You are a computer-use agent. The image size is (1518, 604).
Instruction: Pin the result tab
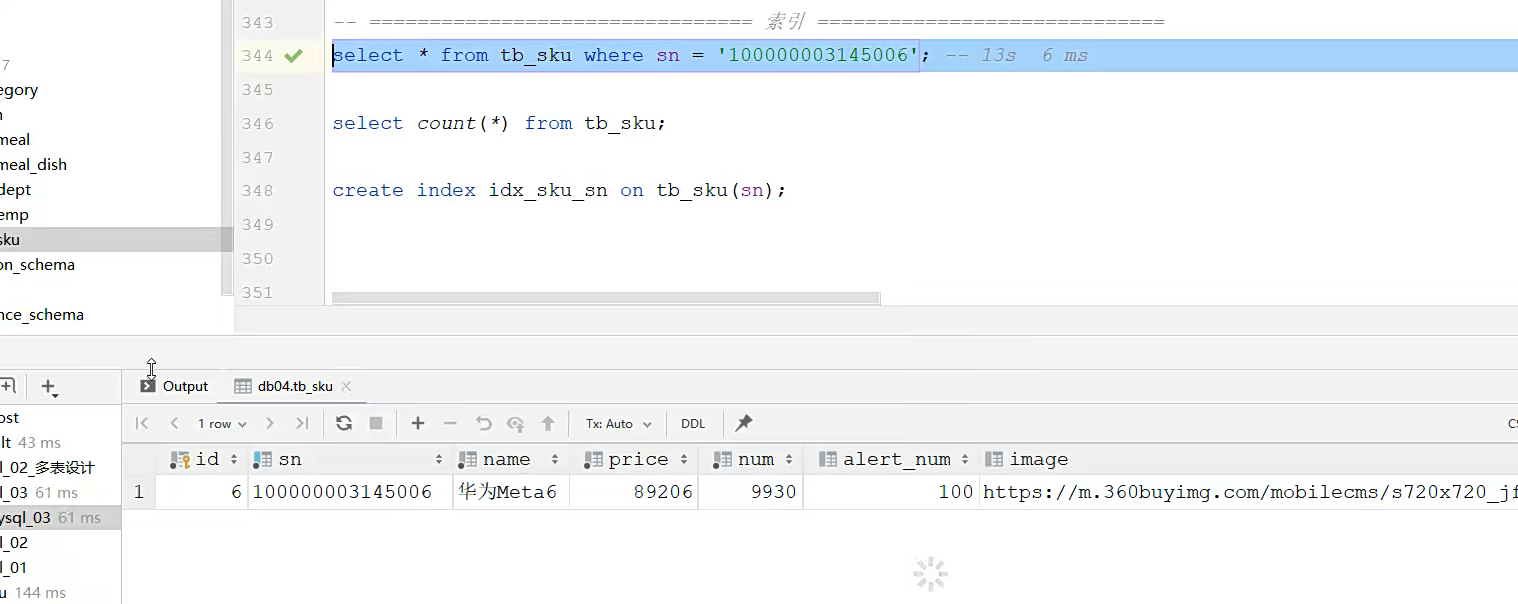pyautogui.click(x=743, y=424)
